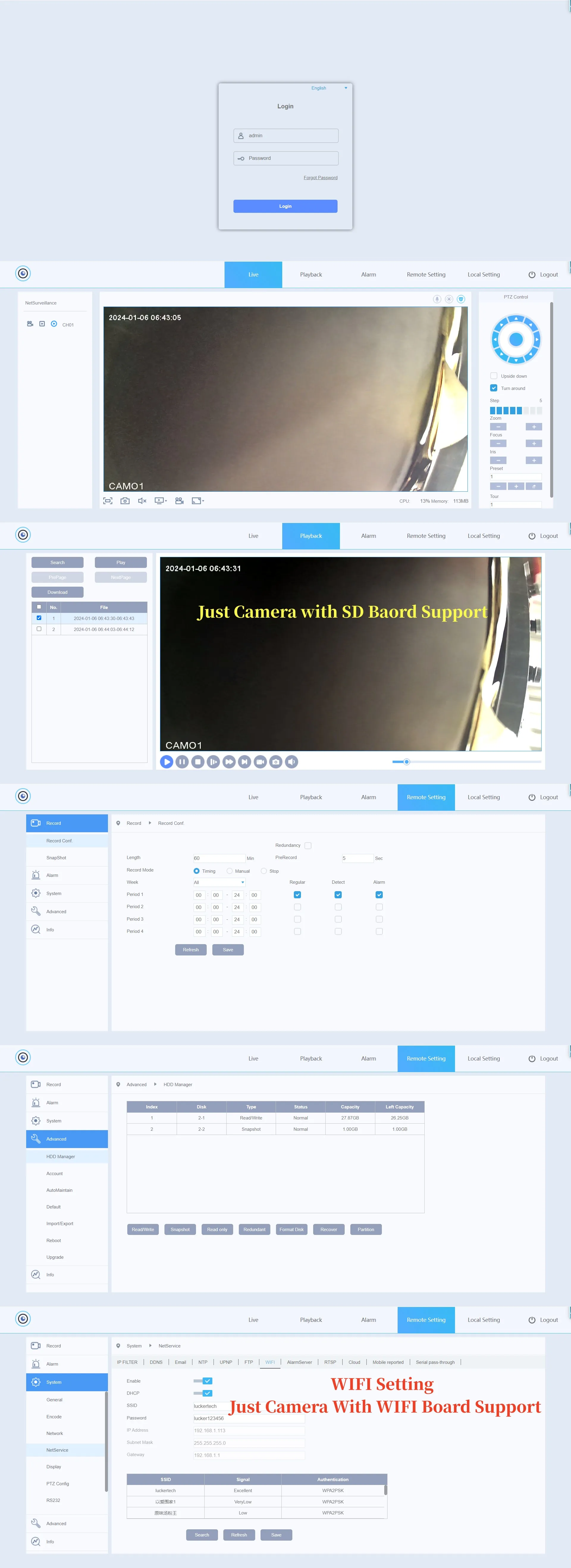Click the snapshot camera icon under live view

(125, 501)
